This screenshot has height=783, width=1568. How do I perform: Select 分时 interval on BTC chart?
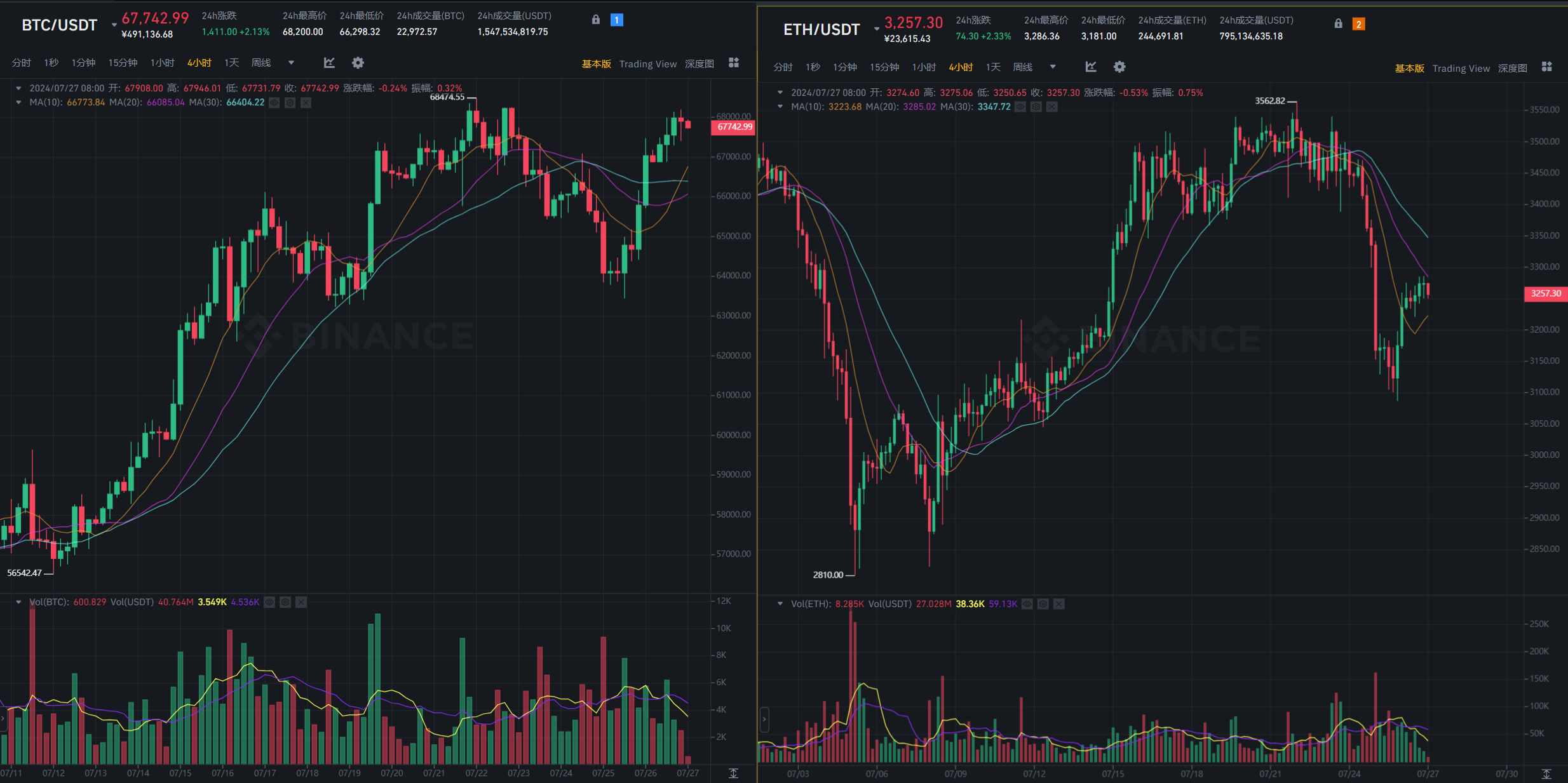coord(21,63)
